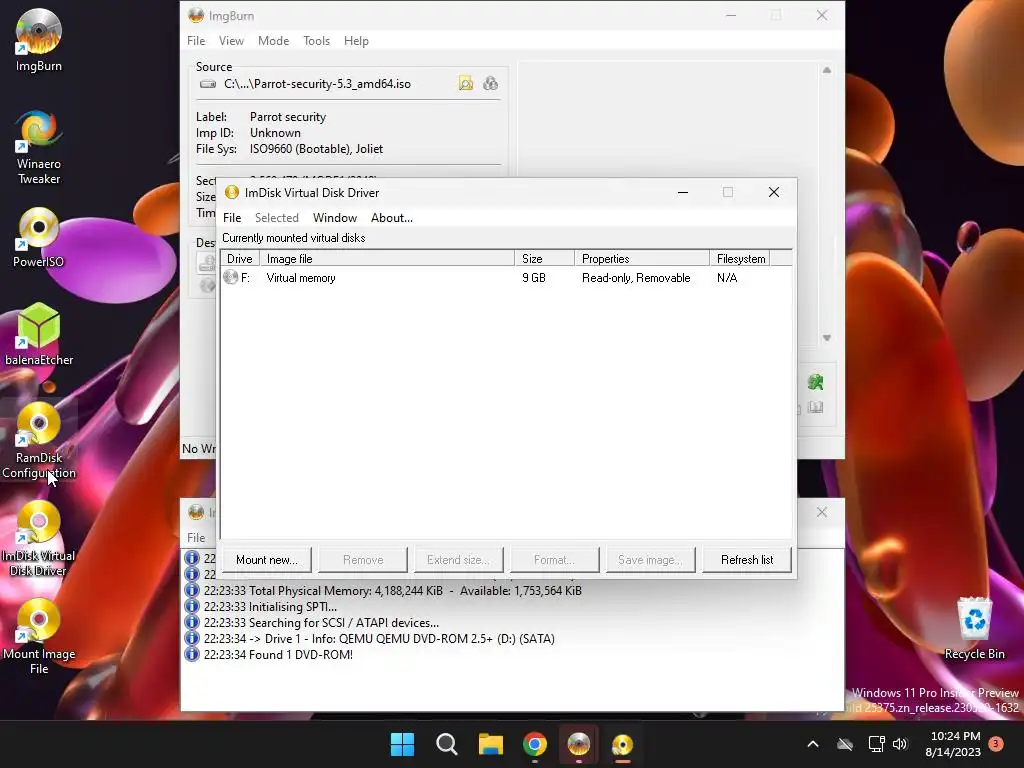Click the open book icon in ImgBurn window

(x=815, y=408)
